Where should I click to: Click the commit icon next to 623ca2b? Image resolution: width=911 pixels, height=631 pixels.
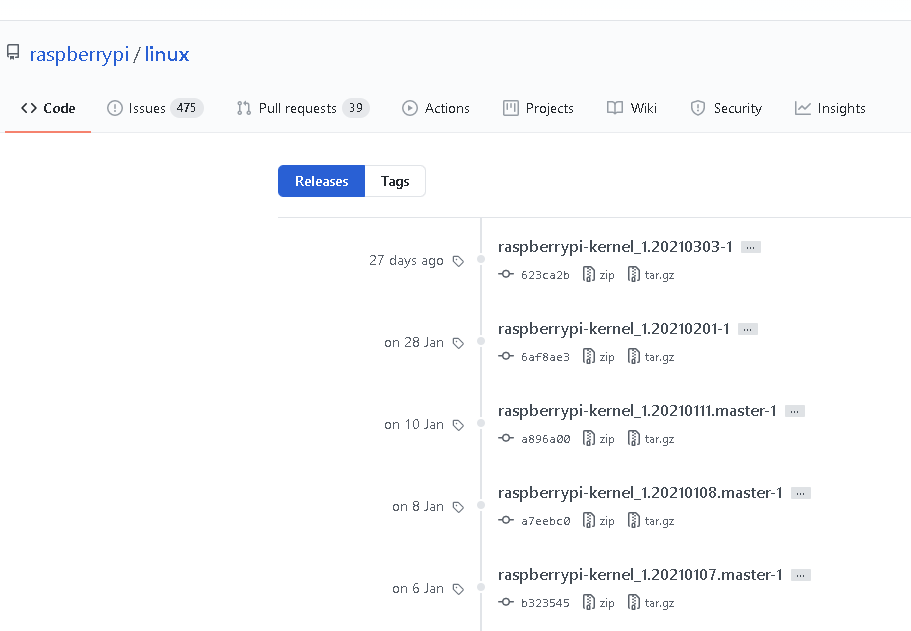click(x=506, y=274)
